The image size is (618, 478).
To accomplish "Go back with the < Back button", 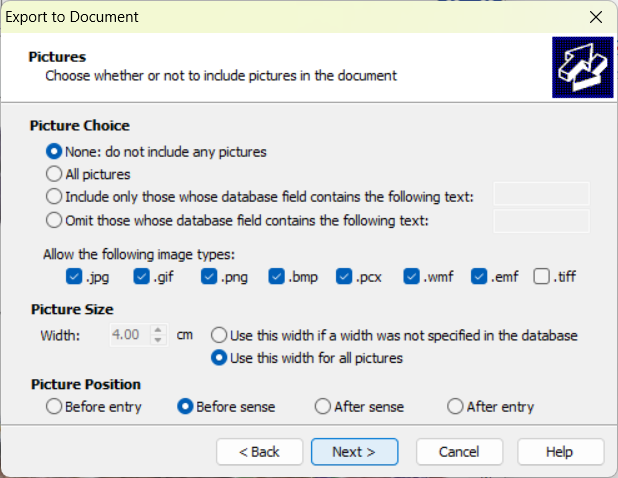I will point(259,452).
